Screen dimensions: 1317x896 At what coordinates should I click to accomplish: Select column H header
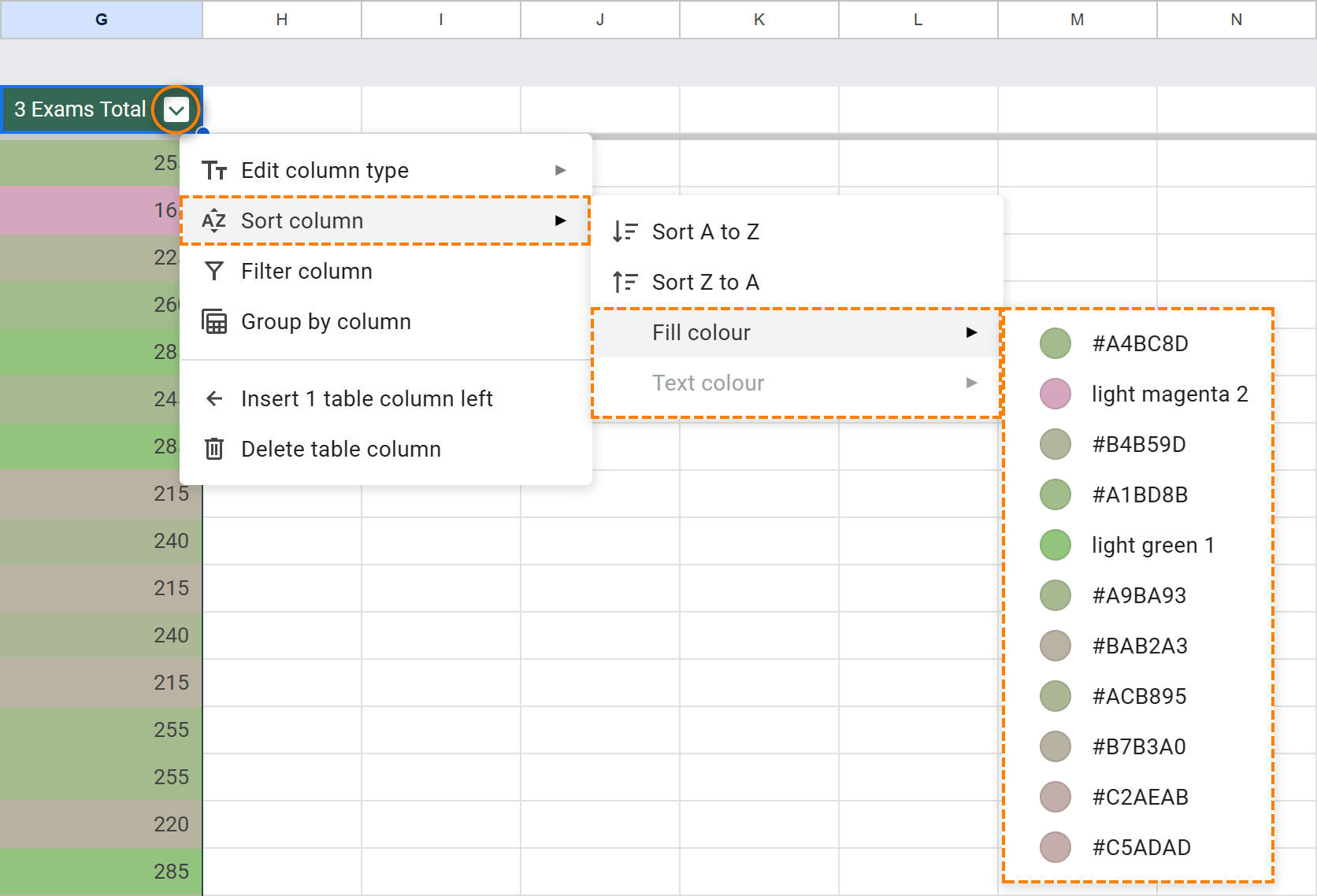[282, 20]
